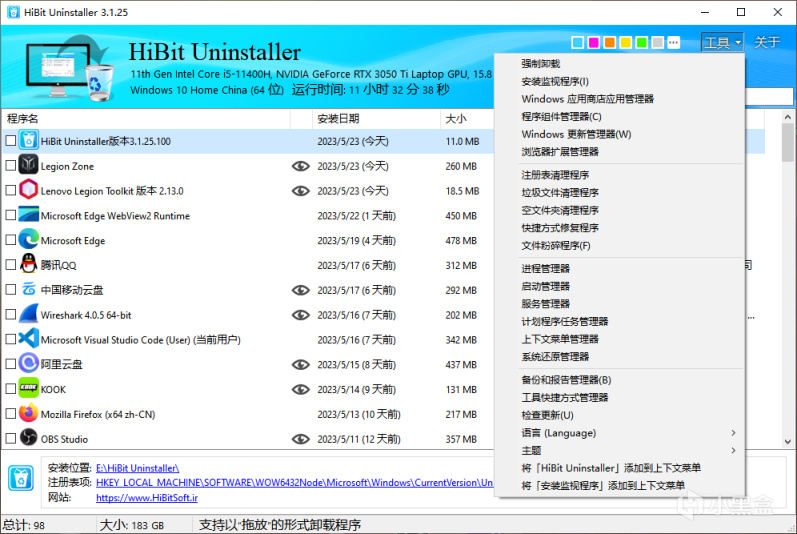
Task: Open the 关于 menu
Action: coord(767,43)
